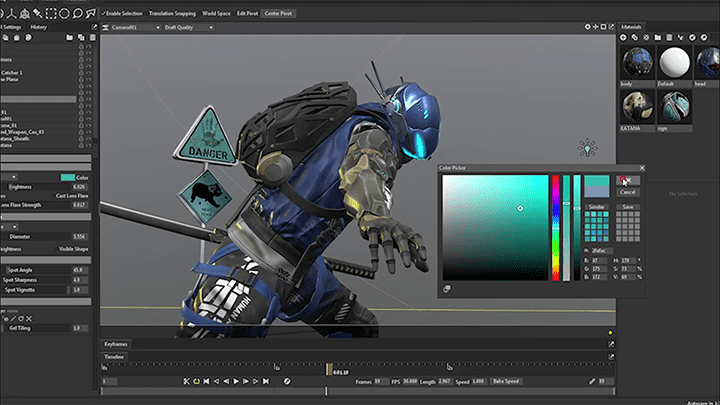The width and height of the screenshot is (720, 405).
Task: Select the lasso selection tool
Action: pos(78,13)
